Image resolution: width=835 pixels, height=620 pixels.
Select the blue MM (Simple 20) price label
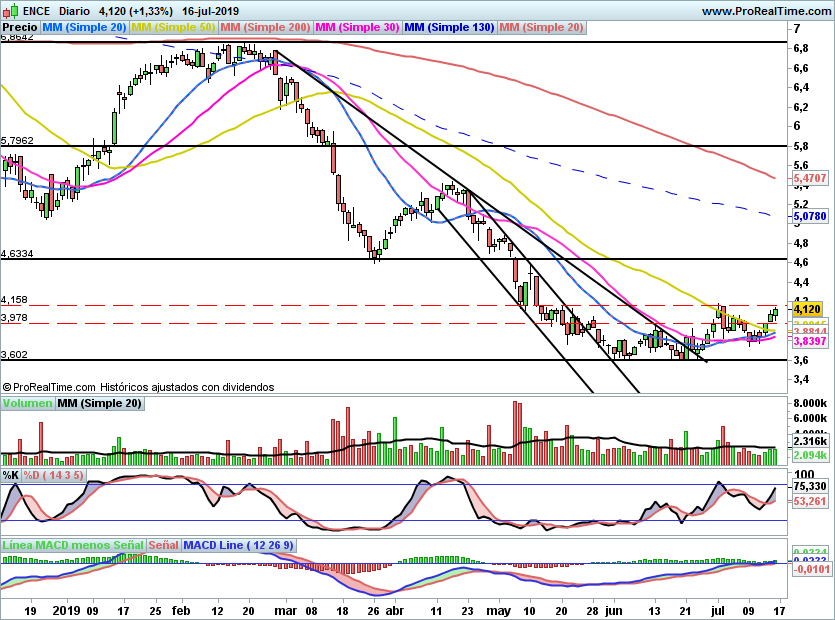[85, 28]
